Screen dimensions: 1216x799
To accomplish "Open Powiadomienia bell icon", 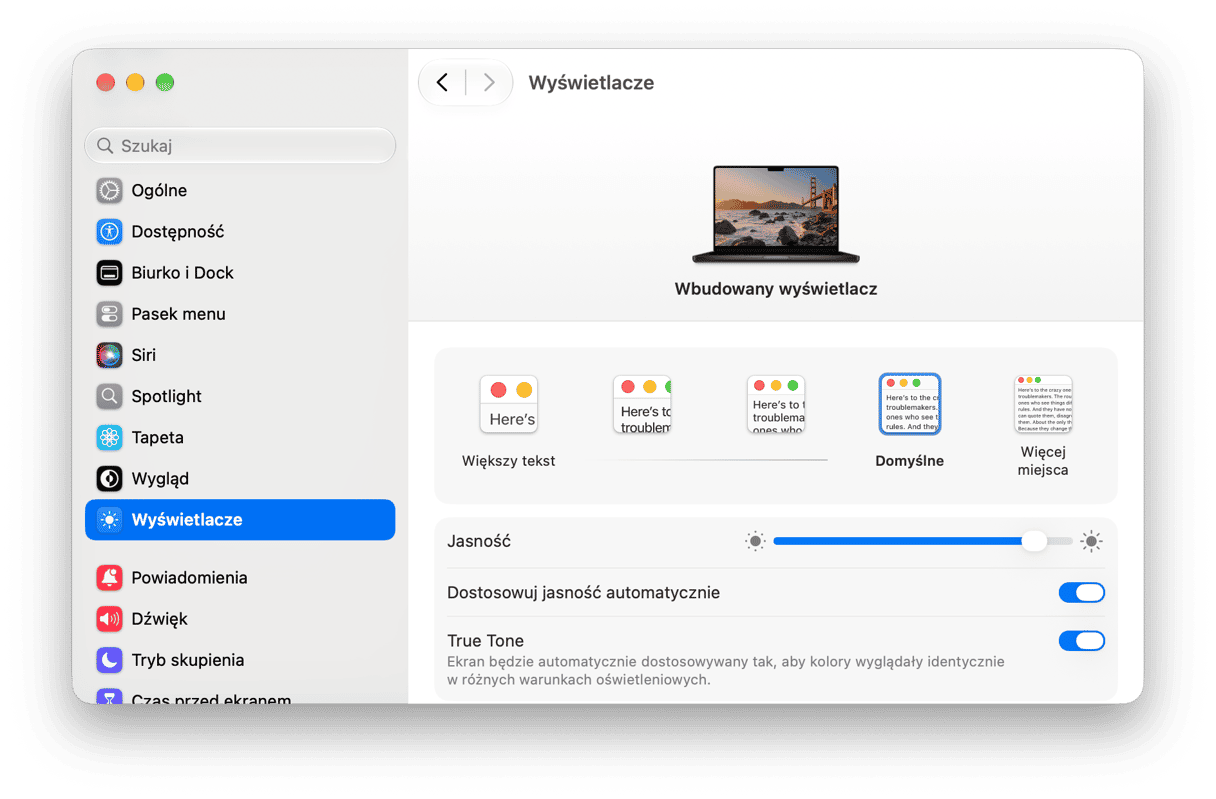I will click(x=109, y=577).
